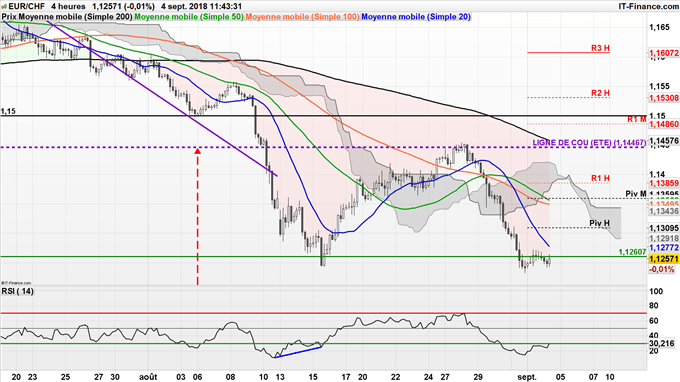Click the R1 H resistance label
The height and width of the screenshot is (382, 680).
[x=600, y=178]
